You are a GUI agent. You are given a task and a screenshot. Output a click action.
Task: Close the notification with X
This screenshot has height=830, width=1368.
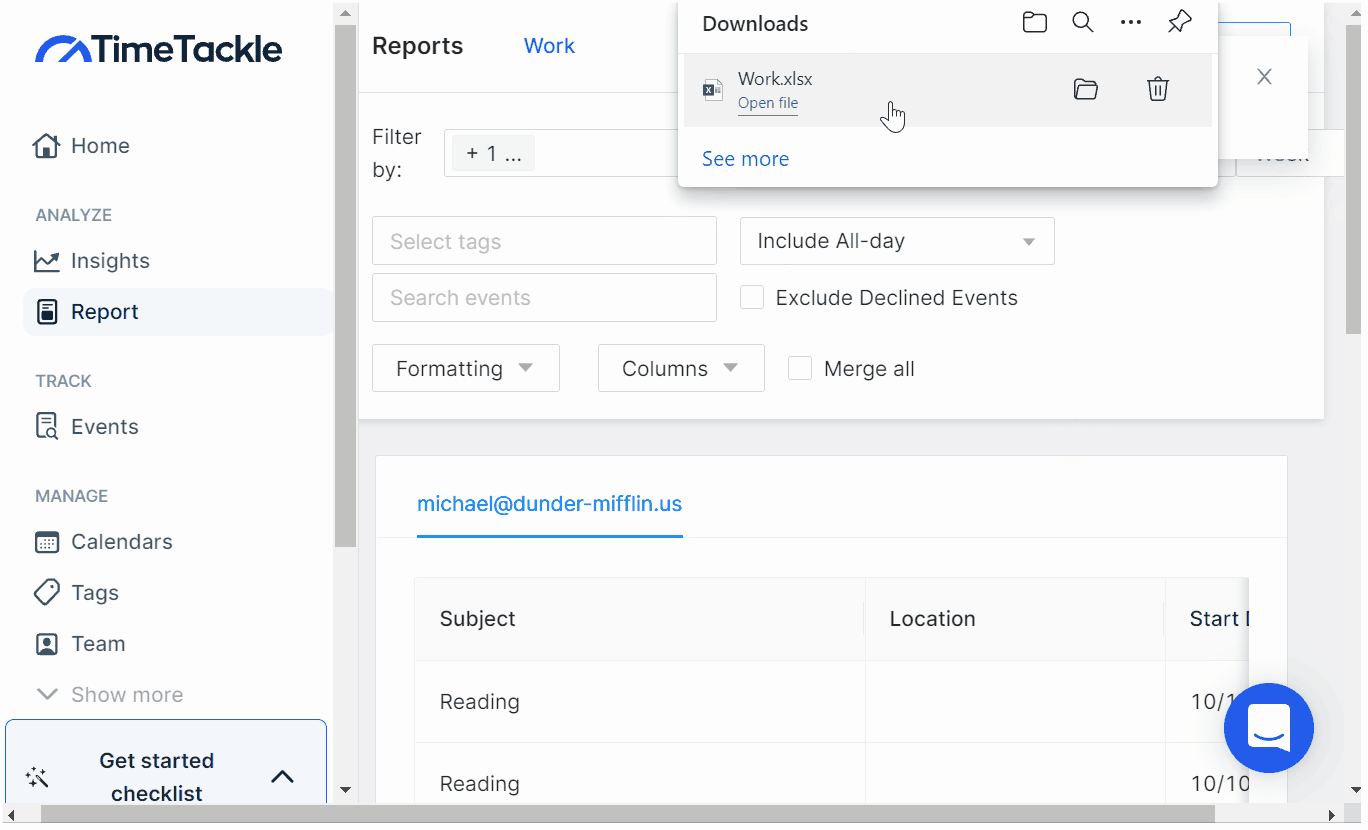(1264, 77)
